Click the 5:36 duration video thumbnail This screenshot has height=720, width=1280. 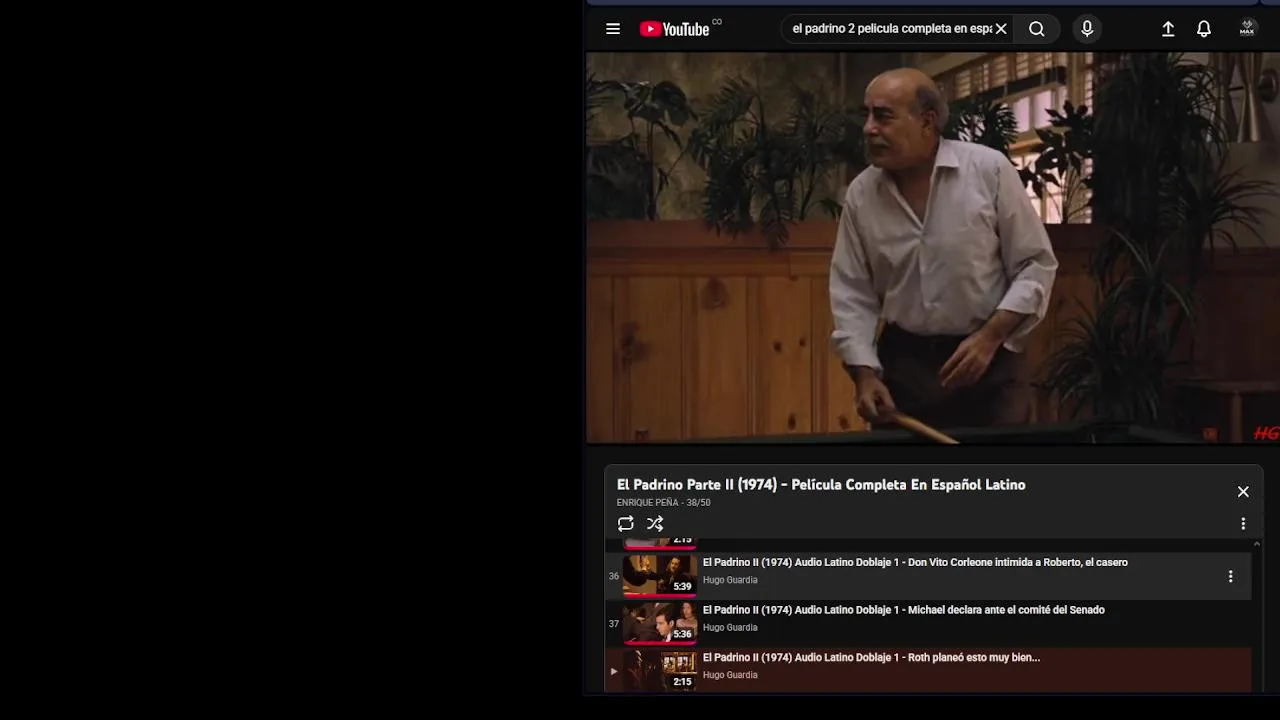click(x=660, y=623)
